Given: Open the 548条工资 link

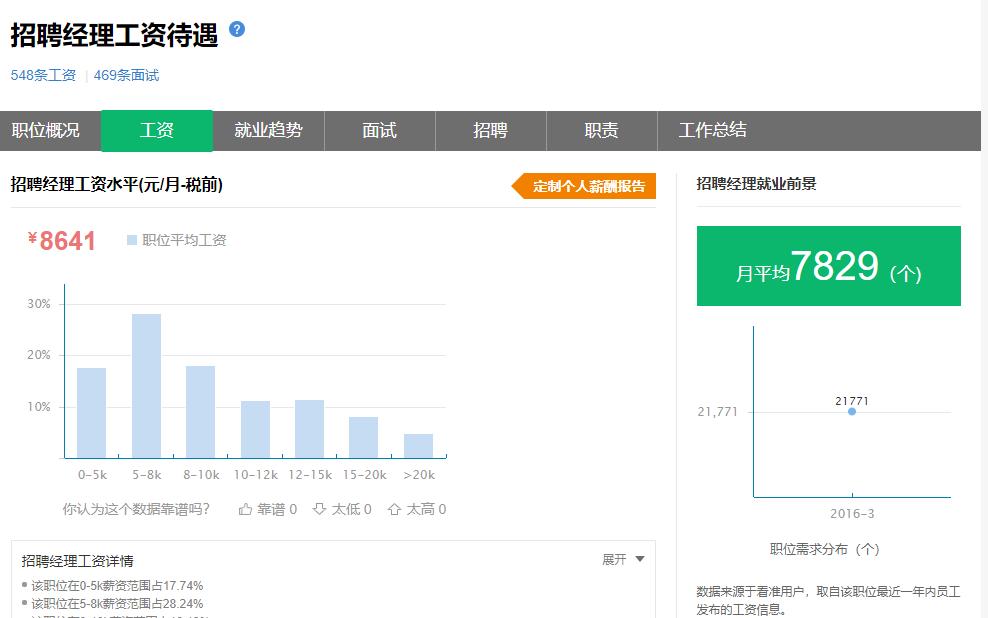Looking at the screenshot, I should point(42,74).
